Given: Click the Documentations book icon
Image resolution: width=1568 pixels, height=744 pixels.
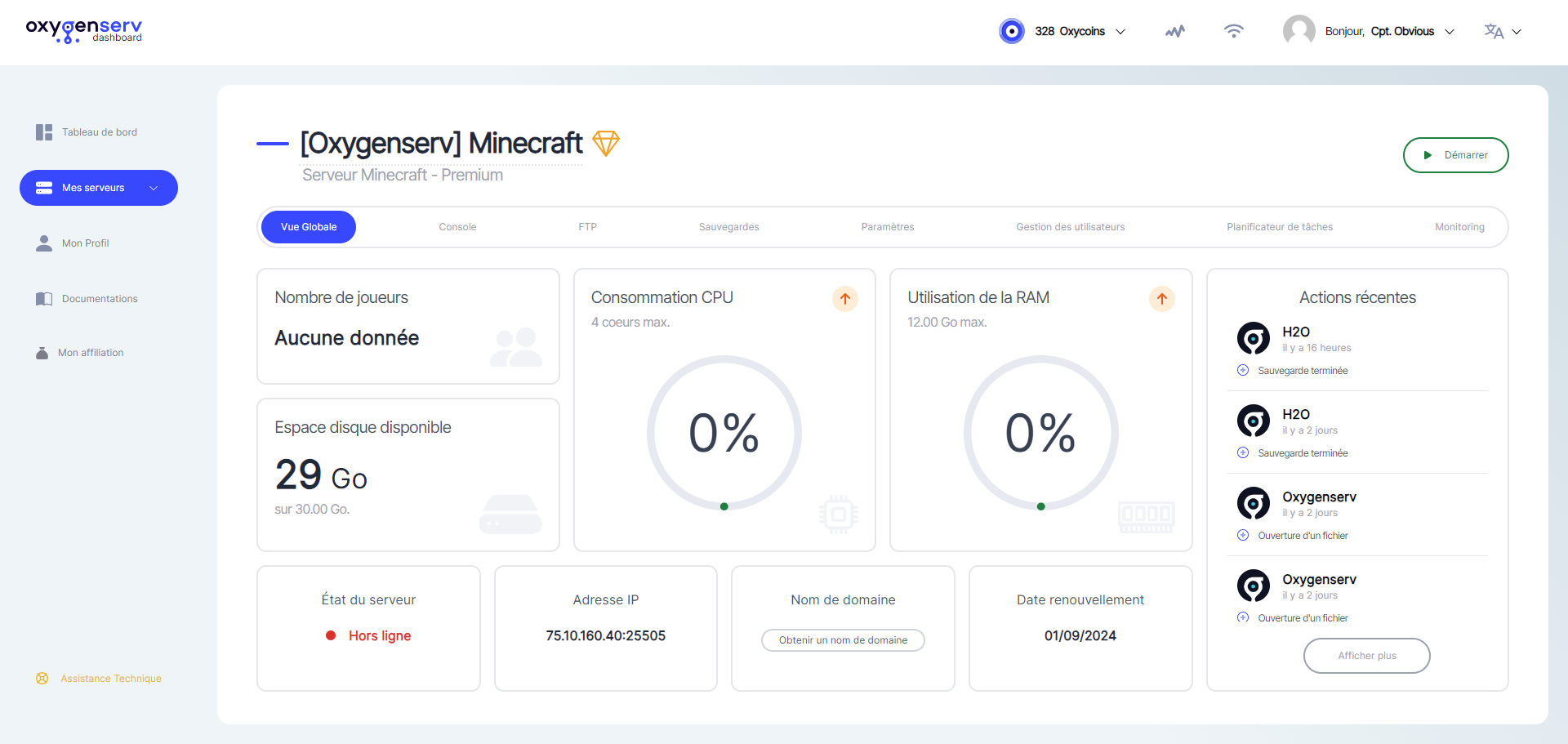Looking at the screenshot, I should click(44, 299).
